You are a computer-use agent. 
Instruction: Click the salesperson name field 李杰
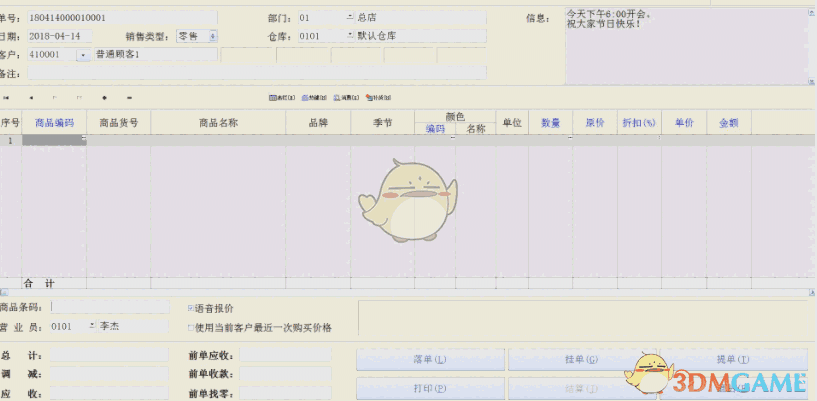(x=133, y=327)
